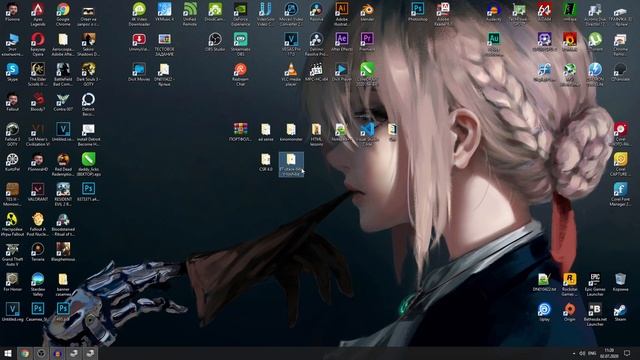Screen dimensions: 640x360
Task: Switch to OBS in the taskbar
Action: click(x=41, y=353)
